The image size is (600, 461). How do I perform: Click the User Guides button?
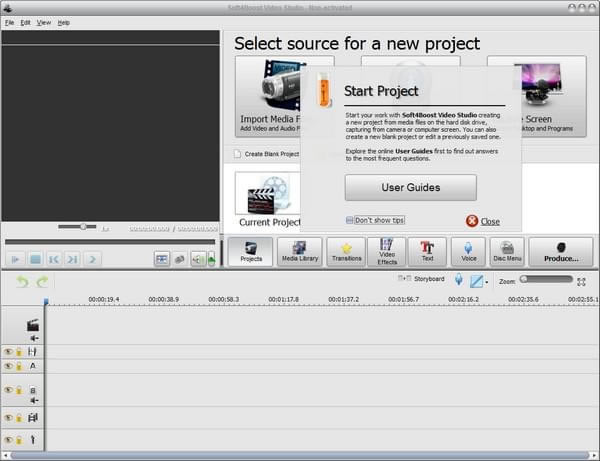coord(410,187)
